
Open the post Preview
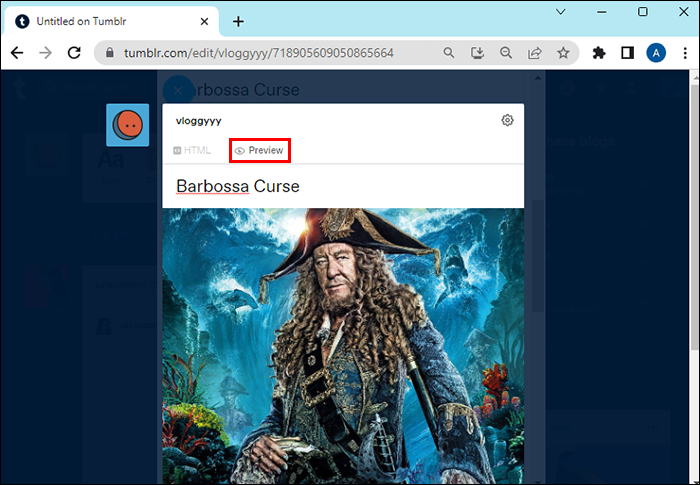pos(259,151)
